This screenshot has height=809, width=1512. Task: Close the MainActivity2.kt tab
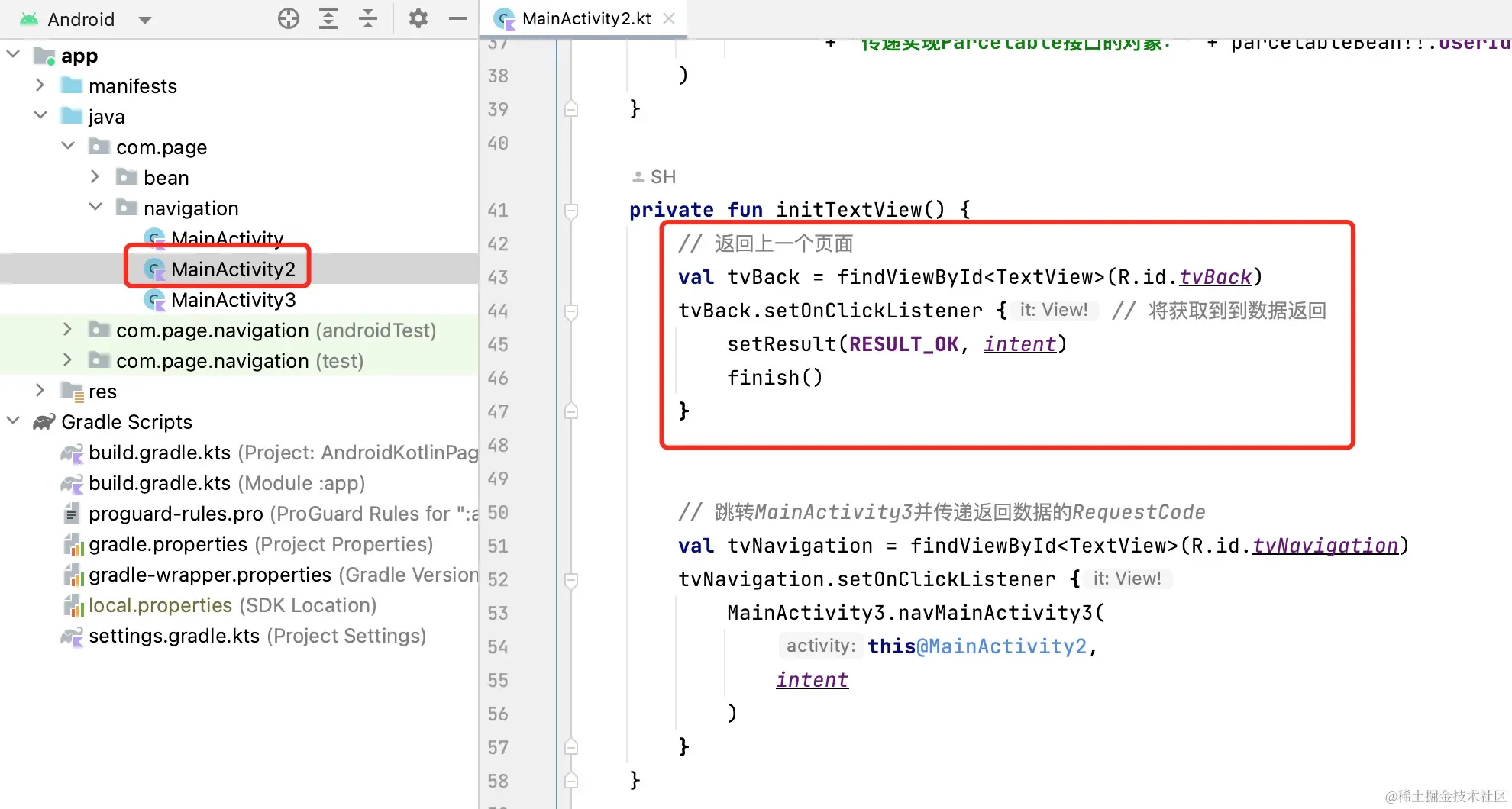click(669, 18)
